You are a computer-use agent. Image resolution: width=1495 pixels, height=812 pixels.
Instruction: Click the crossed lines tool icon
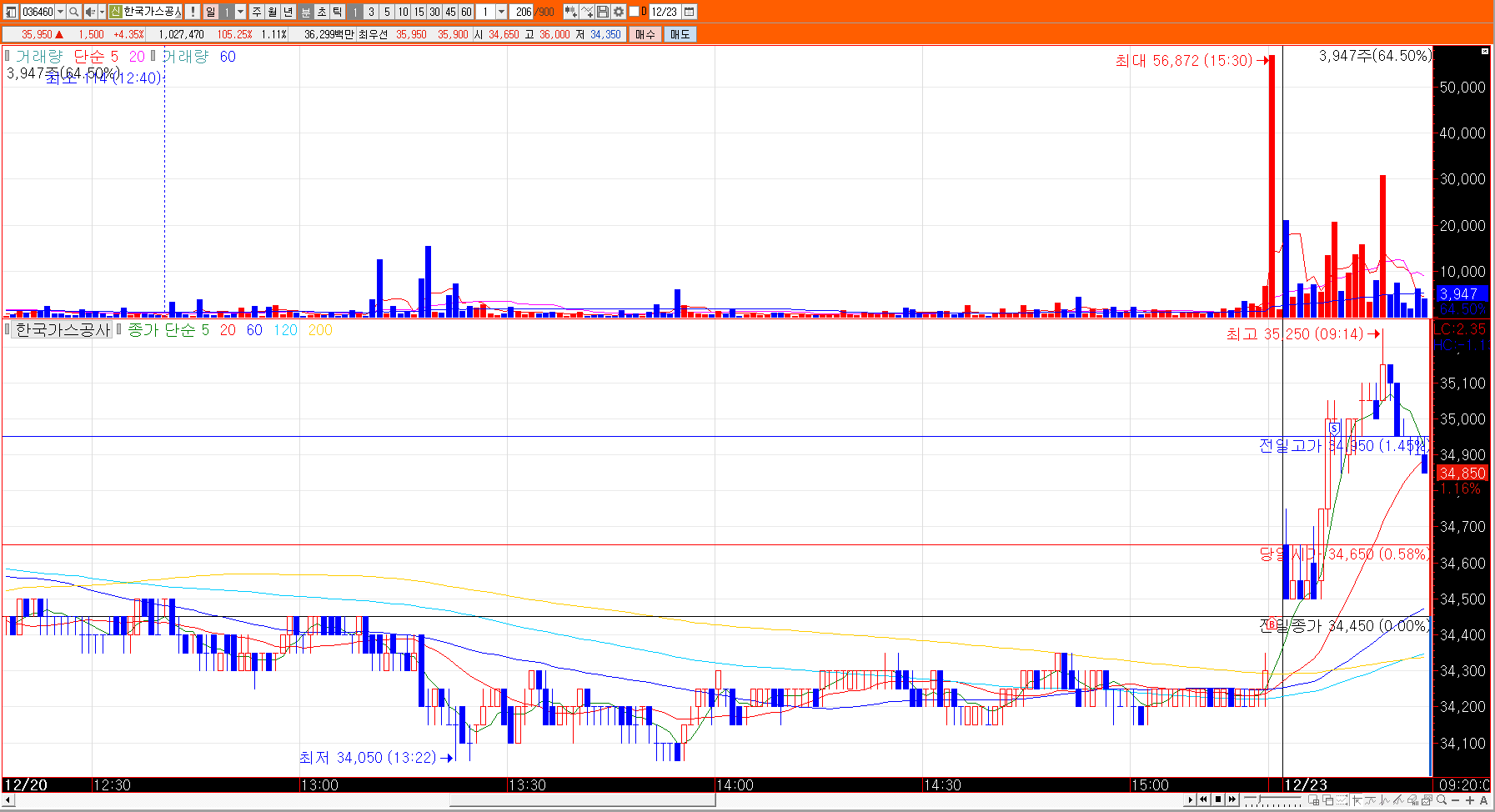(x=586, y=12)
